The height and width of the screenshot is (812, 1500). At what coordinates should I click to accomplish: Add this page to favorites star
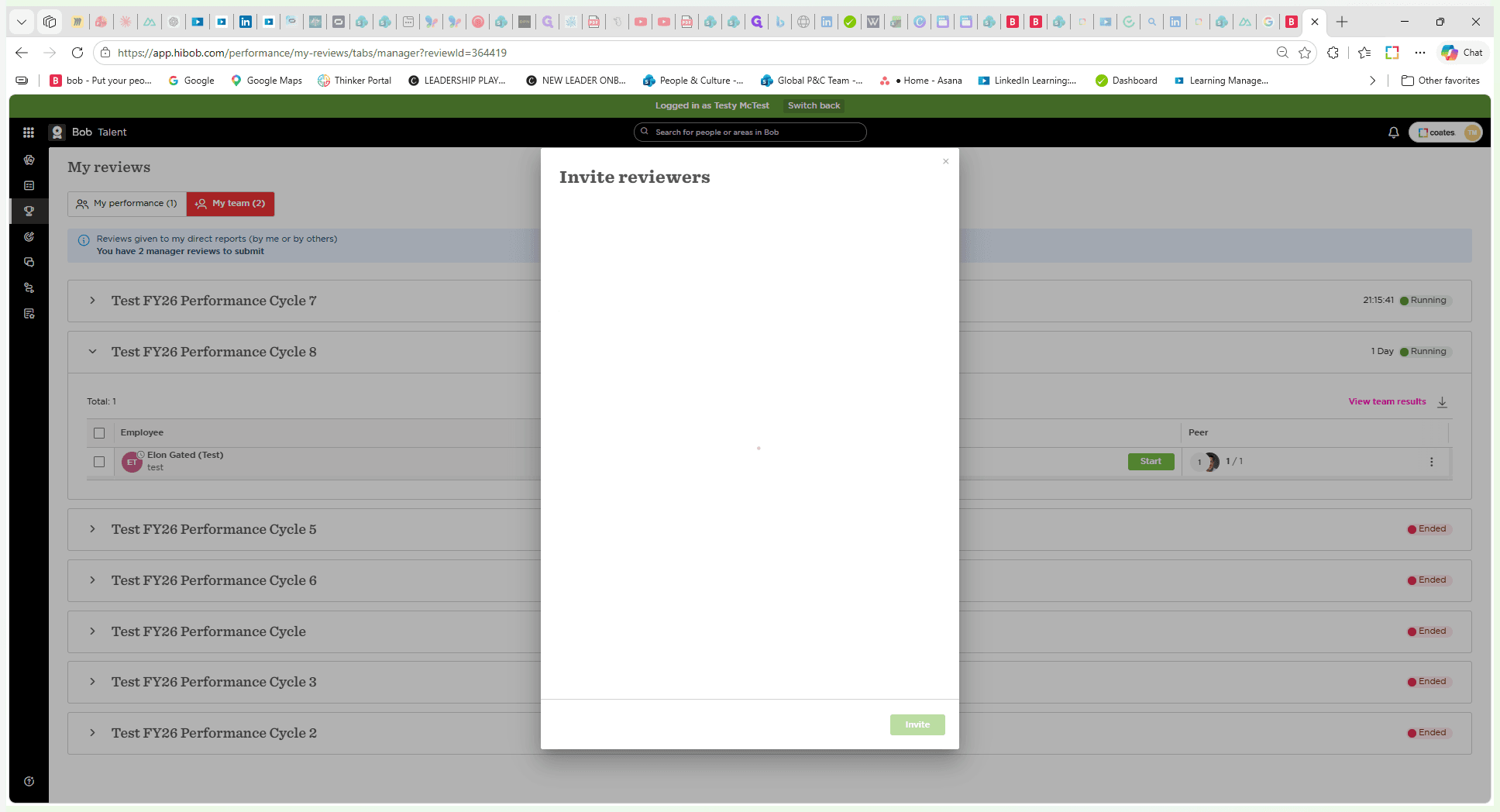click(x=1305, y=53)
